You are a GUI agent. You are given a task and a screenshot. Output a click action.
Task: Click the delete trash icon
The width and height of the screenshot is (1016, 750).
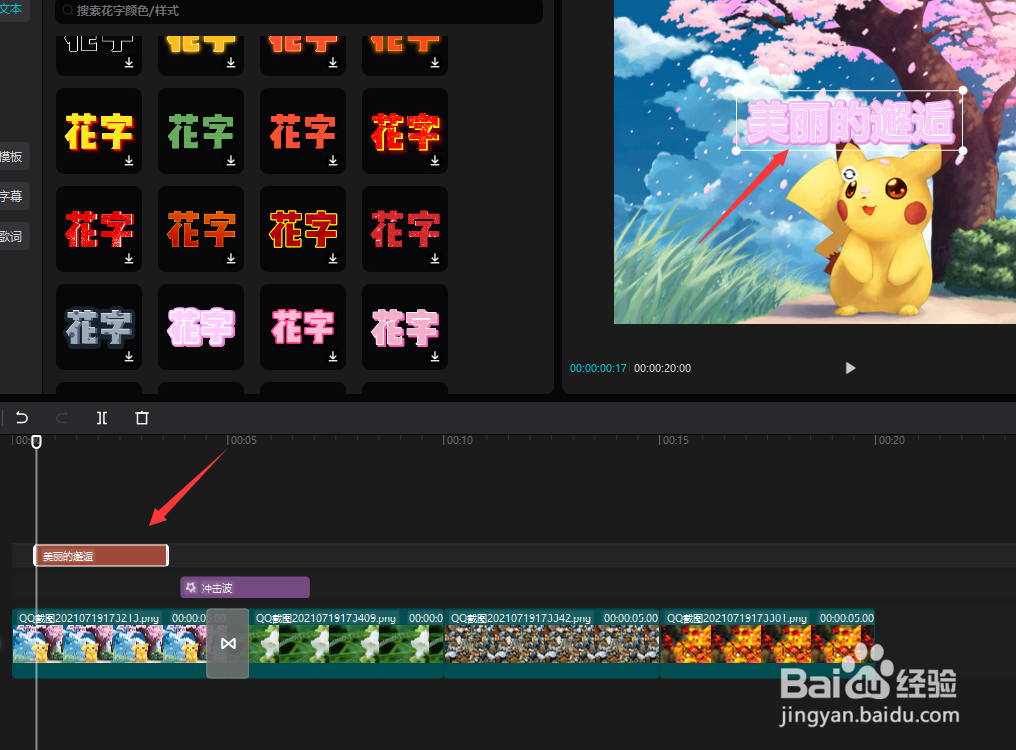point(142,417)
